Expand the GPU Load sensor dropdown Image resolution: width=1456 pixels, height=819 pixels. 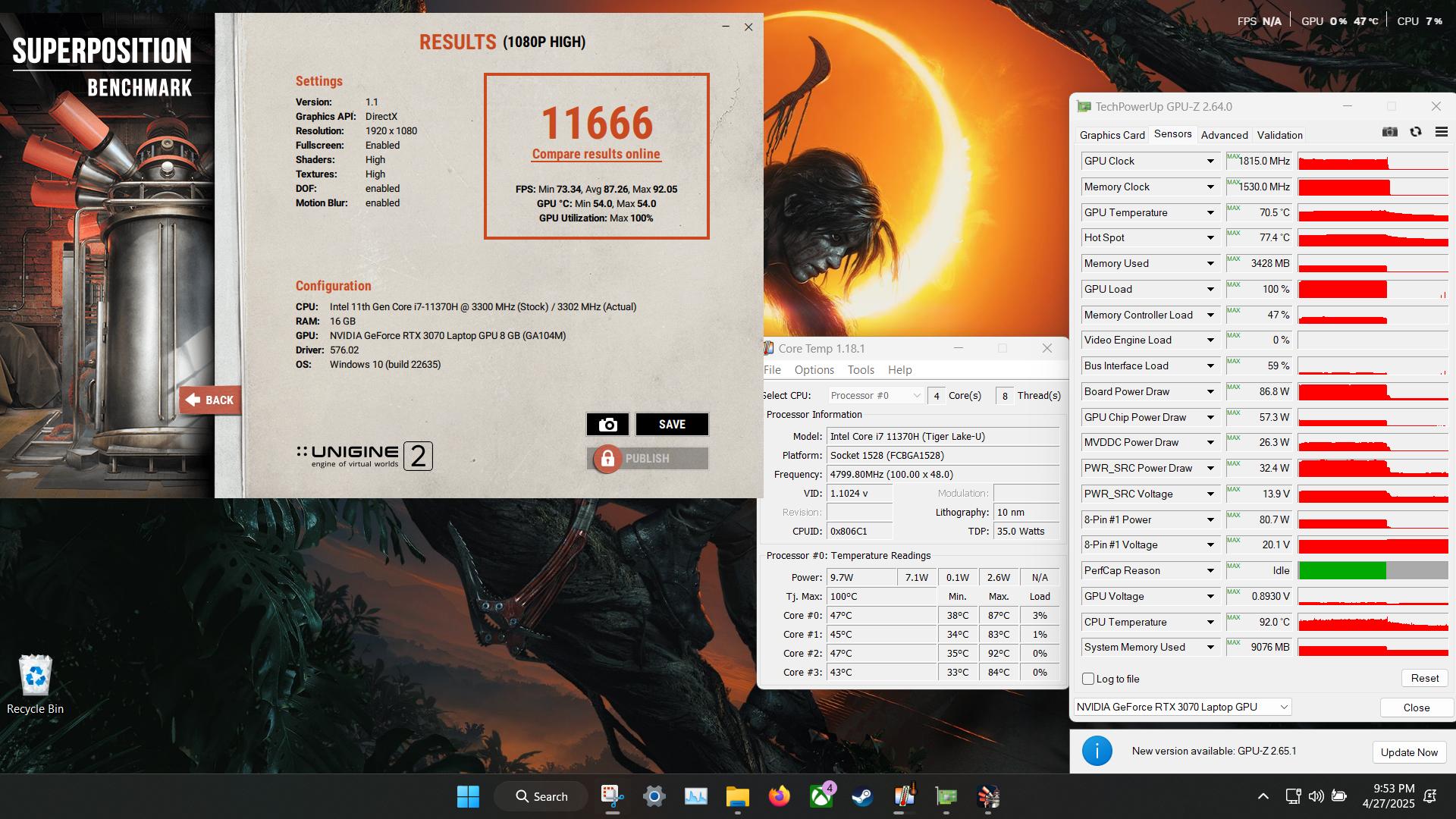point(1210,289)
